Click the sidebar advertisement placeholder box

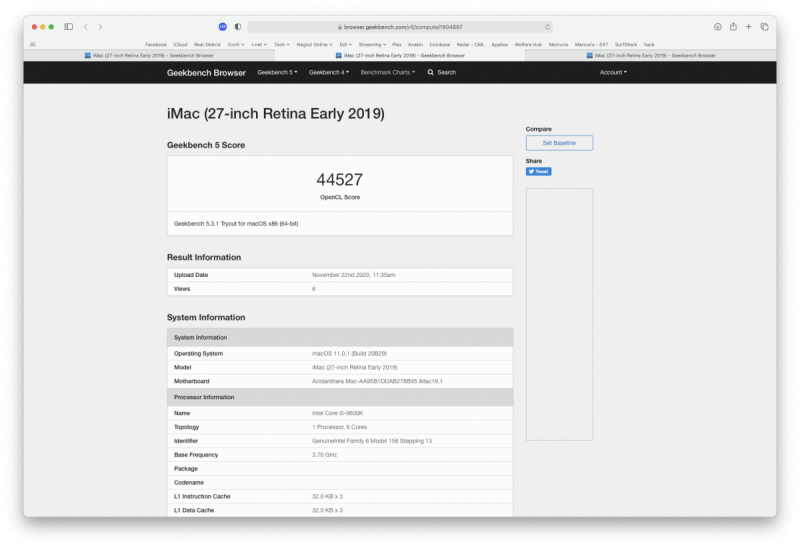559,314
